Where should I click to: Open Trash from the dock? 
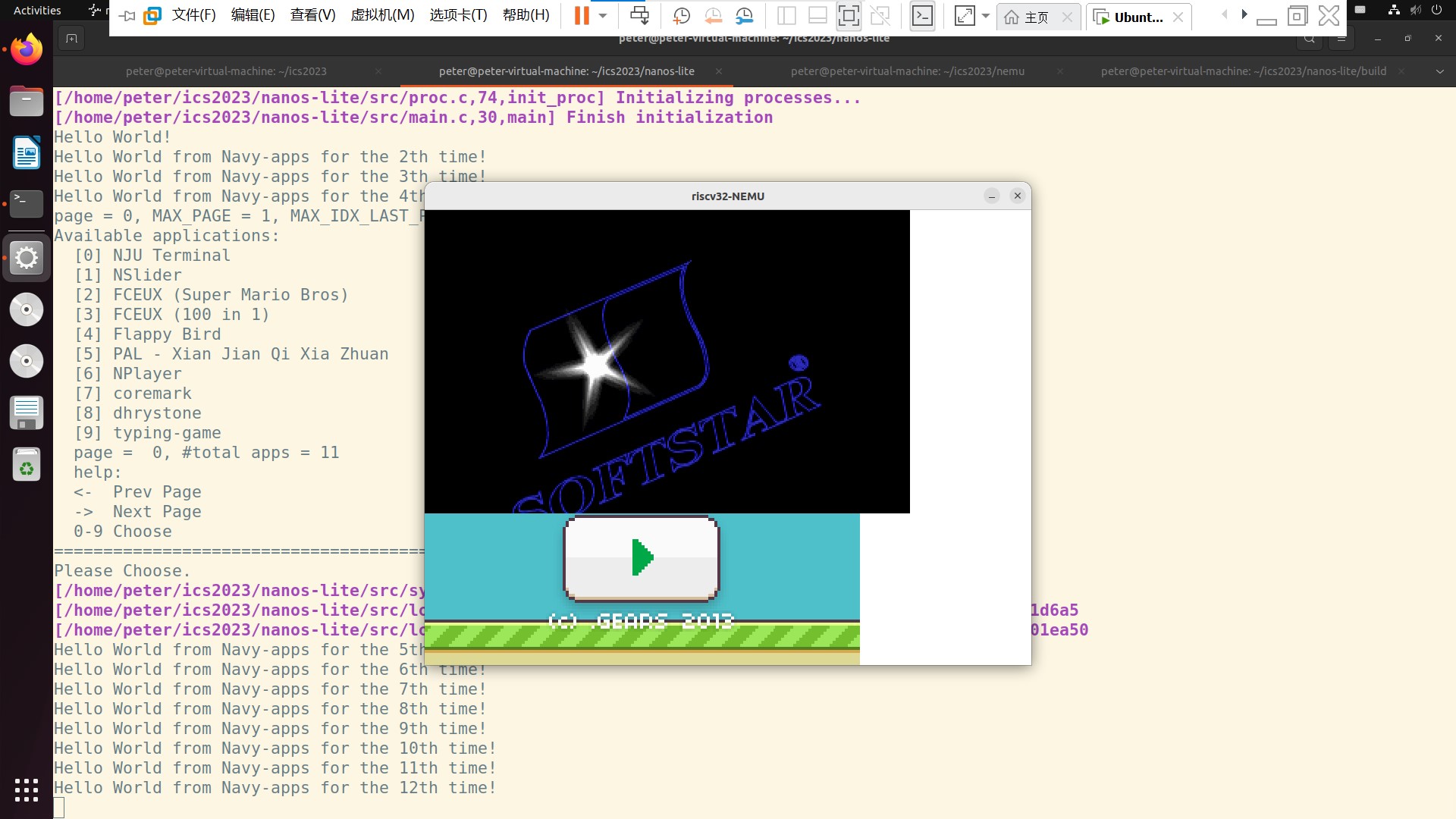[27, 464]
